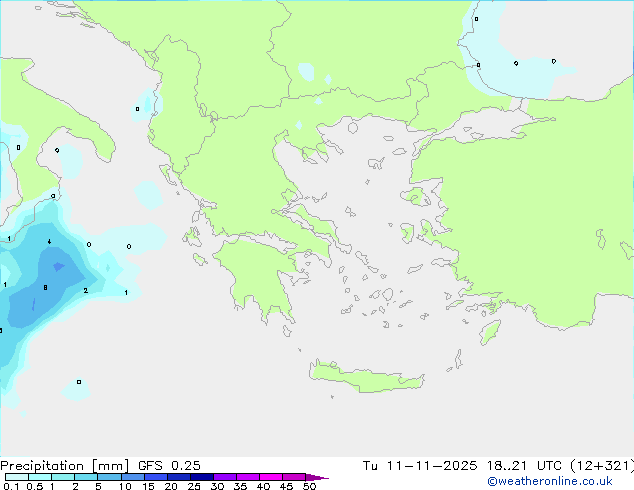
Task: Click the '18..21 UTC' time label
Action: click(x=524, y=466)
